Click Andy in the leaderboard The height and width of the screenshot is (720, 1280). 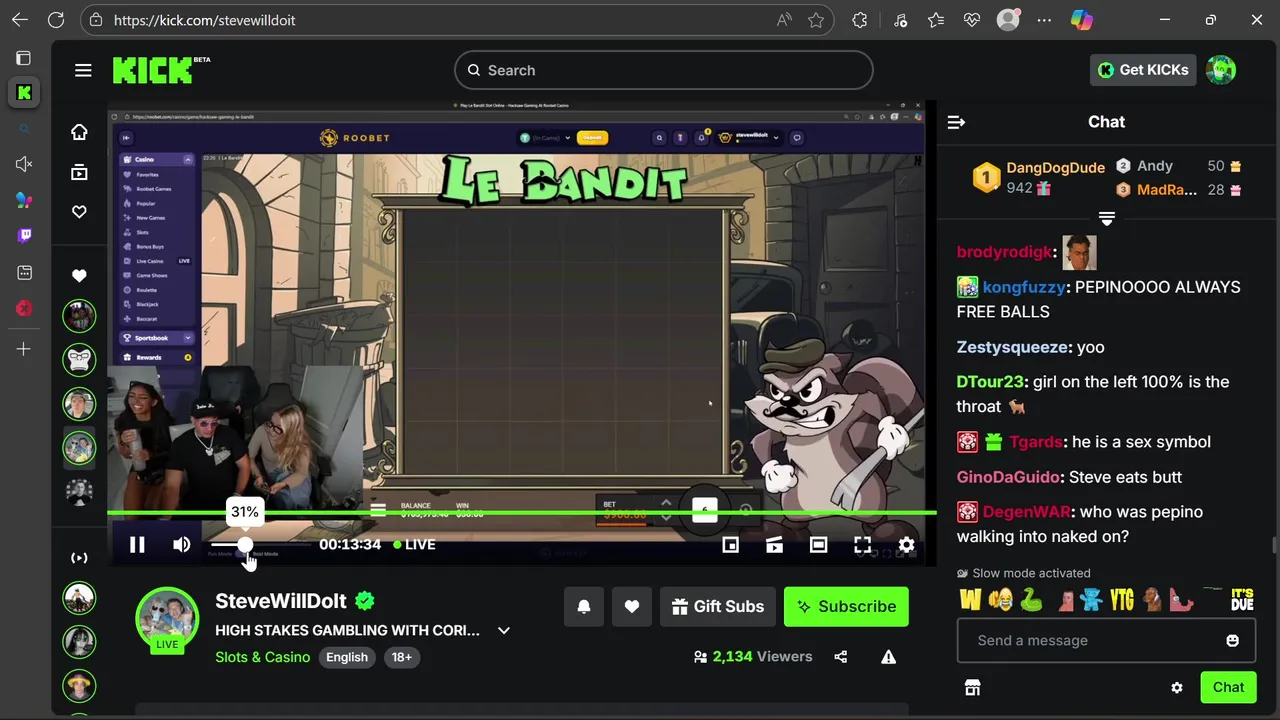[1154, 166]
